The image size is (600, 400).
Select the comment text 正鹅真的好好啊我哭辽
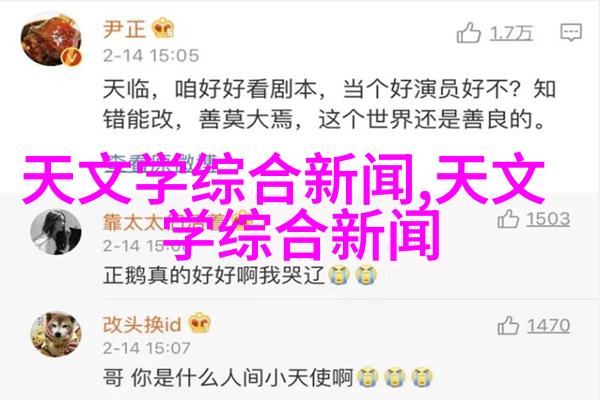point(214,275)
